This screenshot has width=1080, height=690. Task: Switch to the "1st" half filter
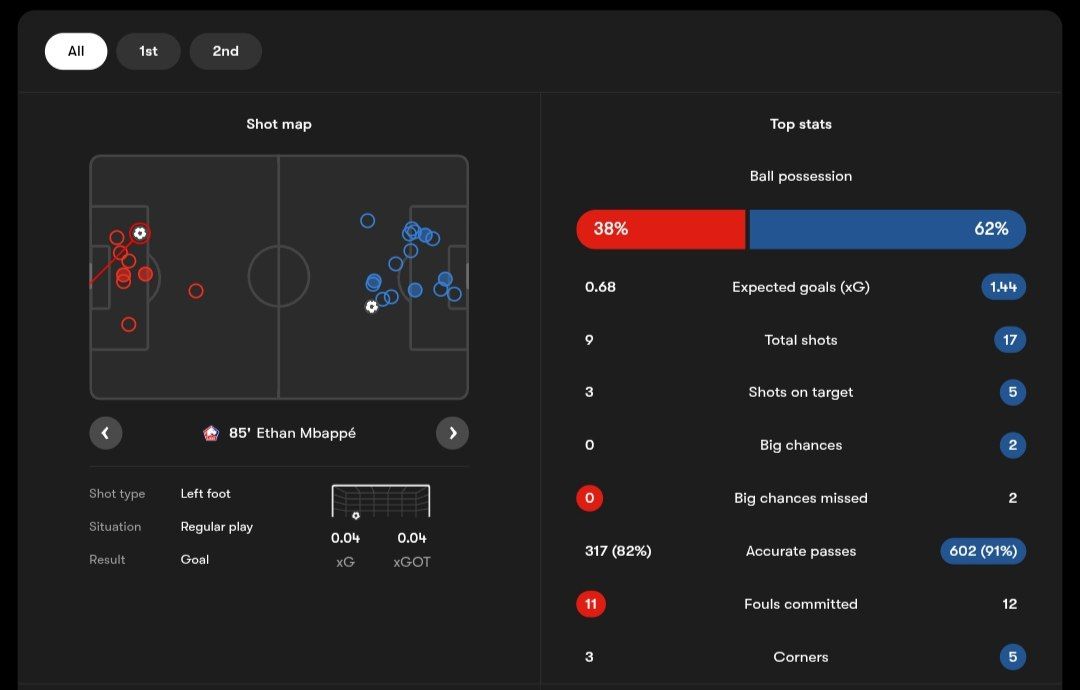[x=148, y=51]
